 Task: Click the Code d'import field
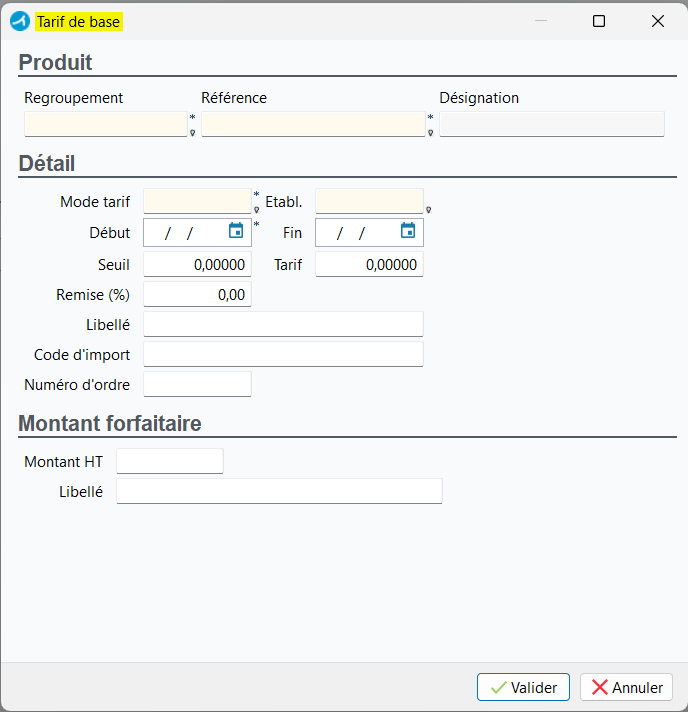(283, 354)
